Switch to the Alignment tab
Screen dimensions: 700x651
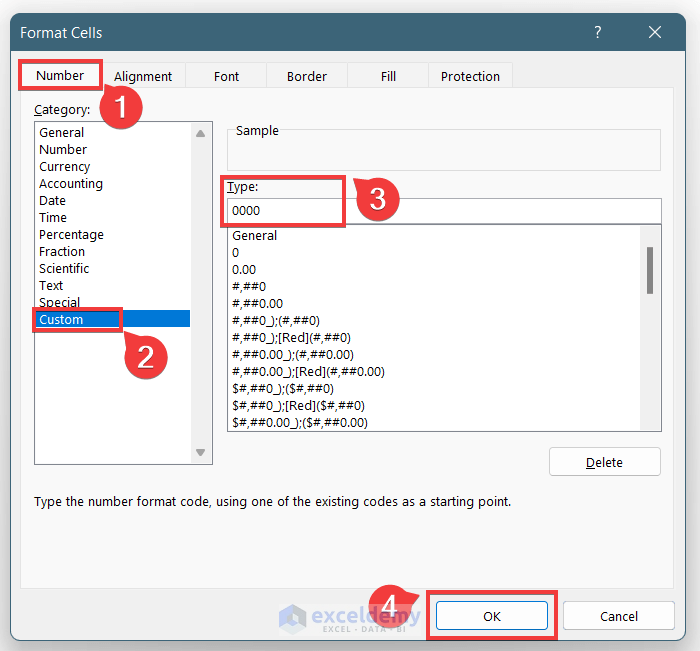(143, 76)
